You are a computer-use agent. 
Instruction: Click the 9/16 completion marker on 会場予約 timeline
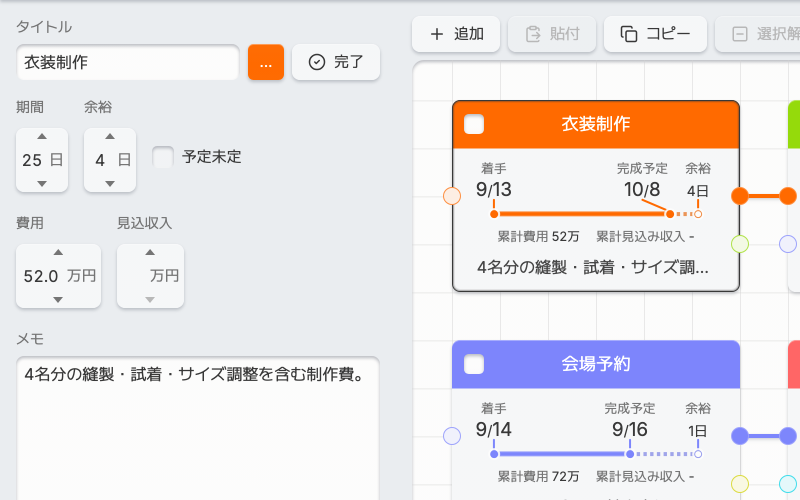(x=630, y=454)
